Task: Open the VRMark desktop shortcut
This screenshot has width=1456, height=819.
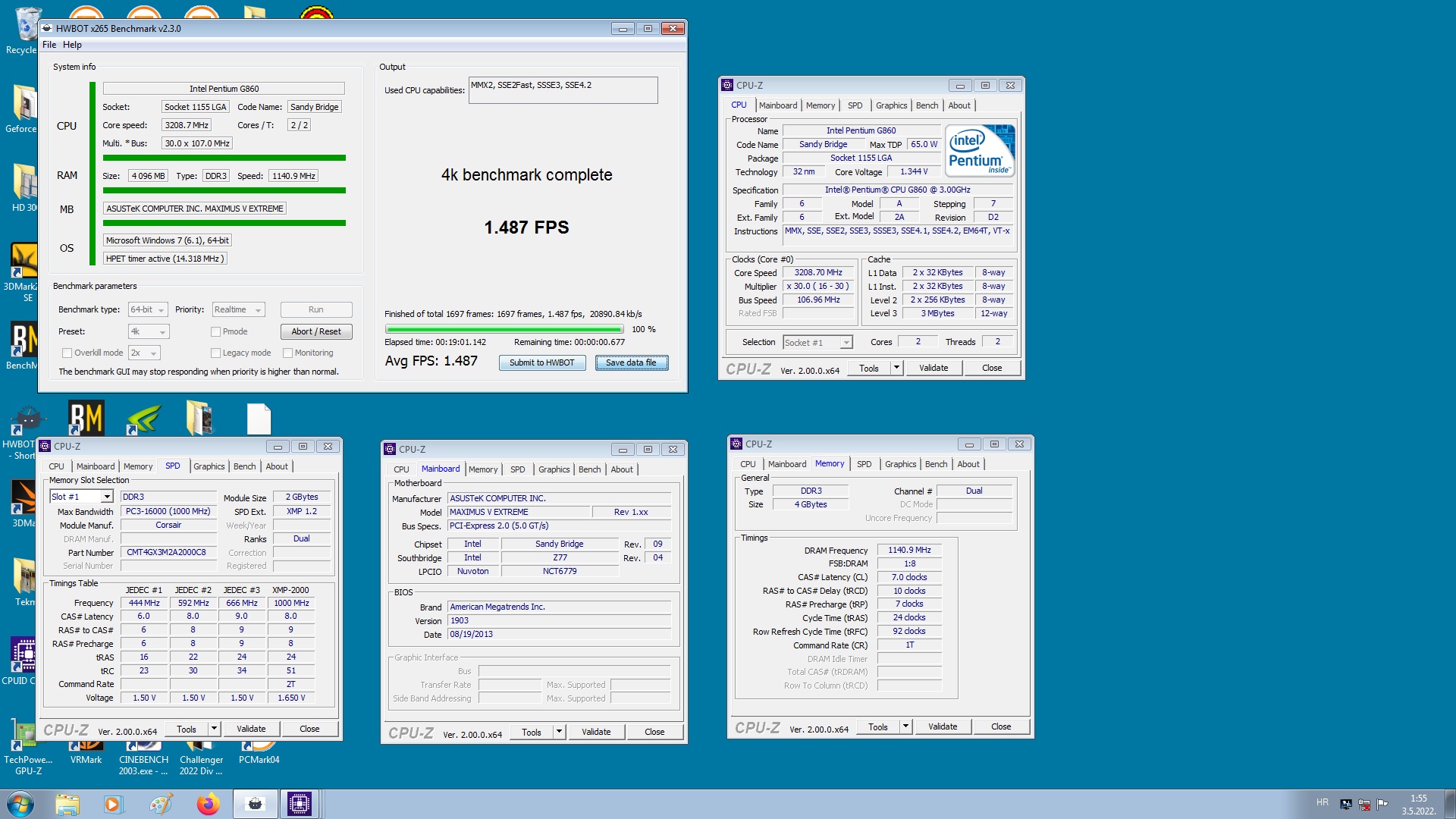Action: tap(86, 752)
